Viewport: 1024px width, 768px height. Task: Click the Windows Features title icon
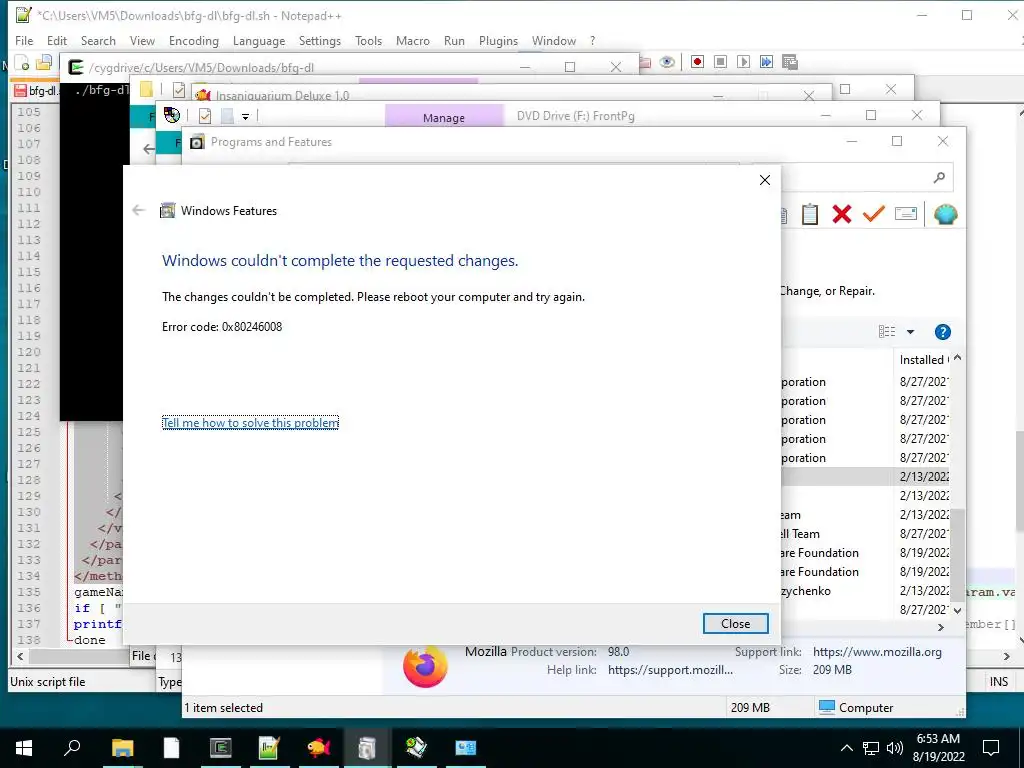(168, 210)
